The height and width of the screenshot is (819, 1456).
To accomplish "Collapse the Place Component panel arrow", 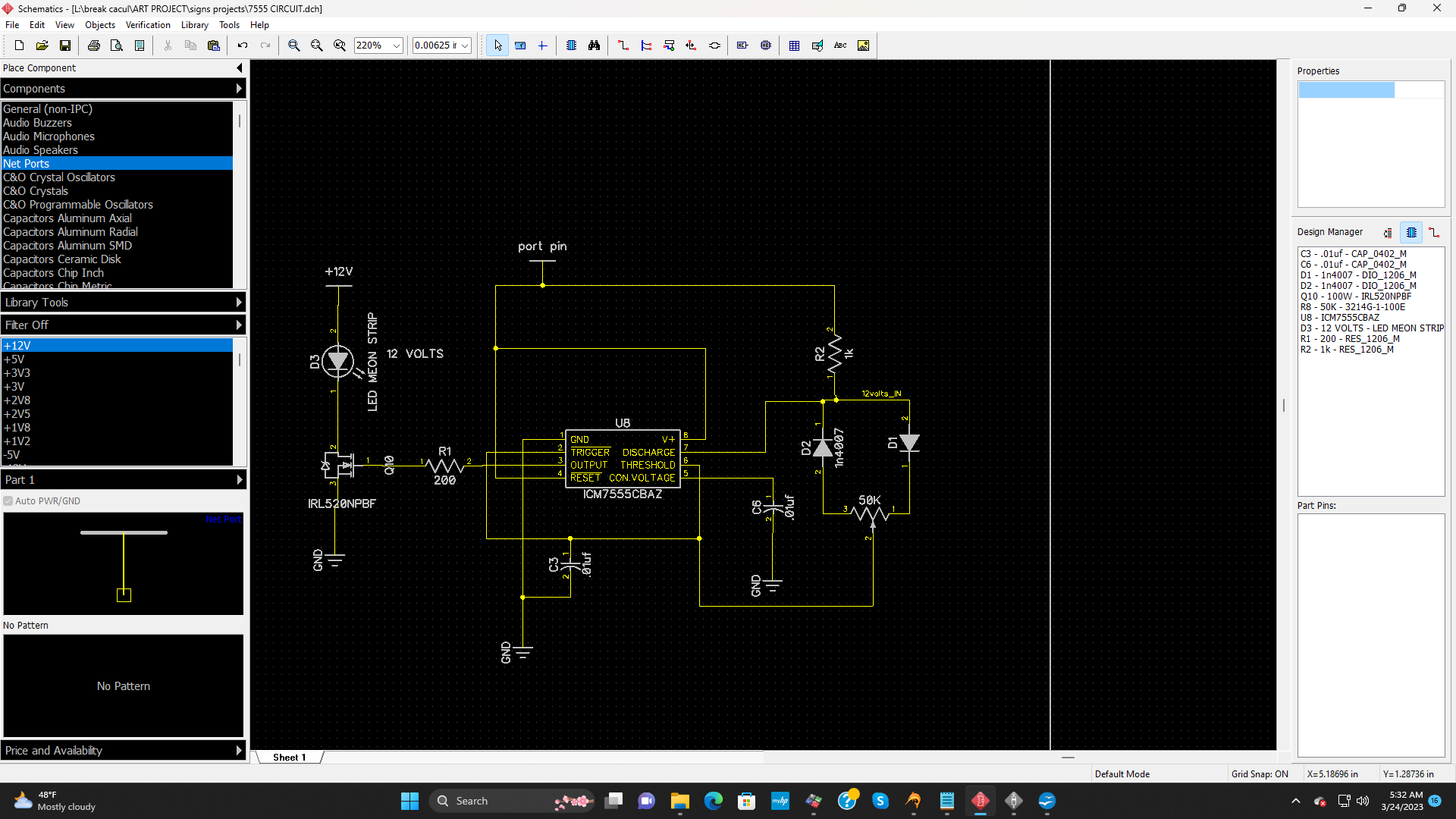I will click(240, 68).
